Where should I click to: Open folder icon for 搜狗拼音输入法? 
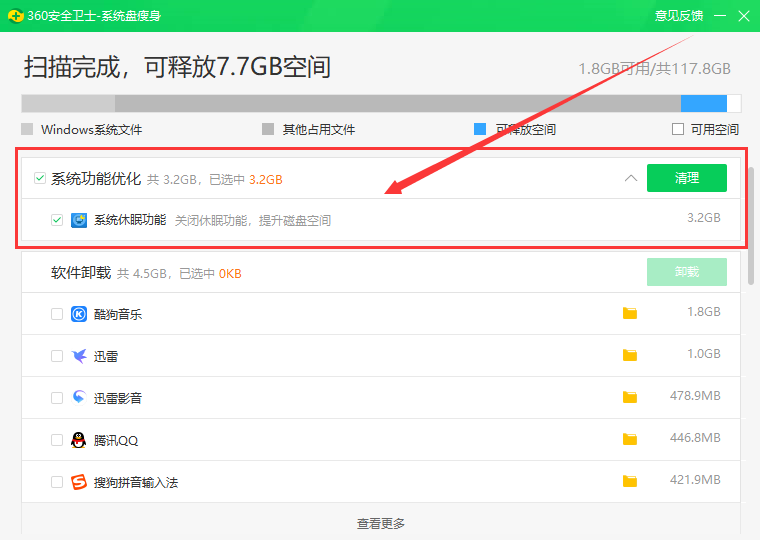(x=630, y=481)
